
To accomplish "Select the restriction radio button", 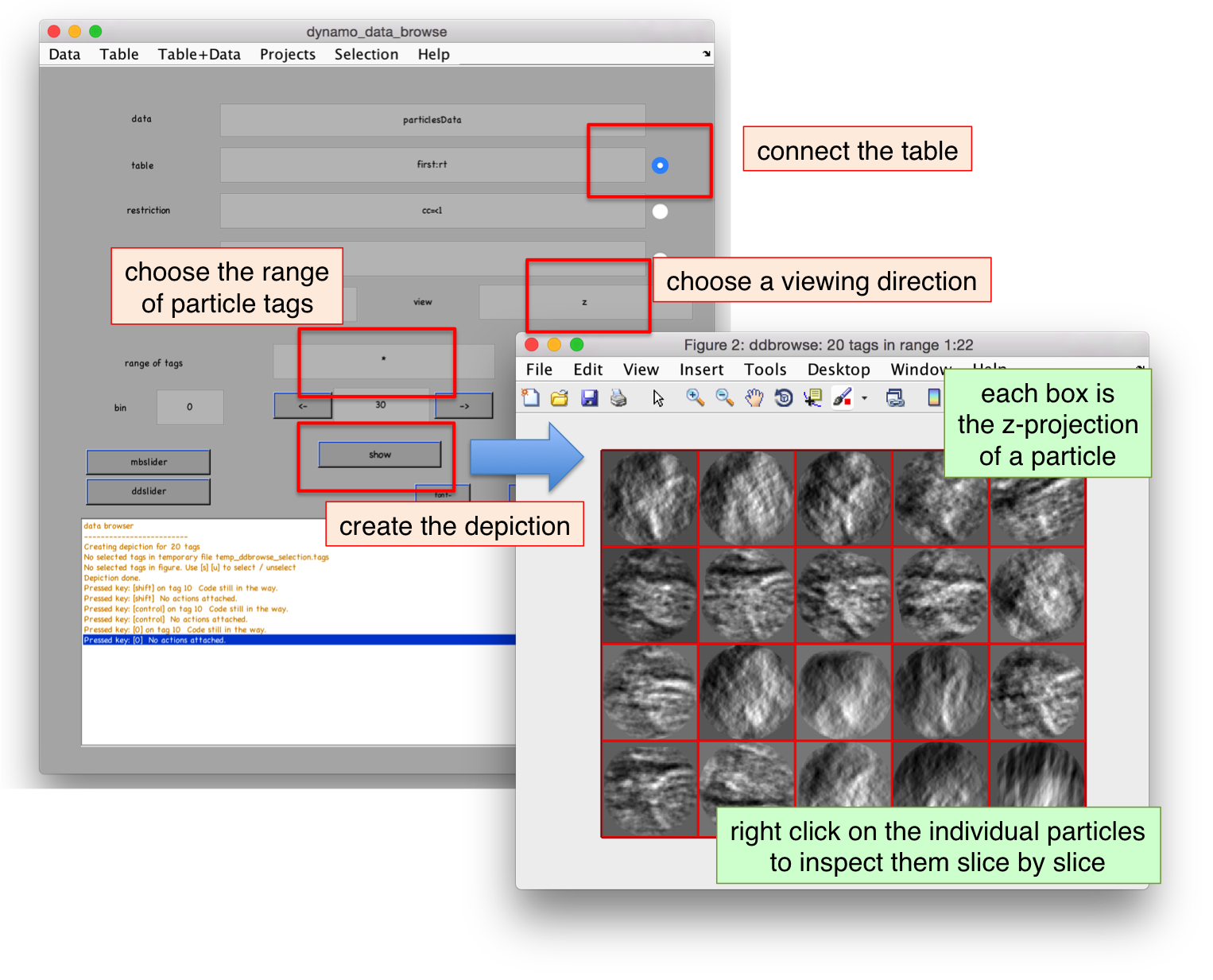I will tap(660, 211).
